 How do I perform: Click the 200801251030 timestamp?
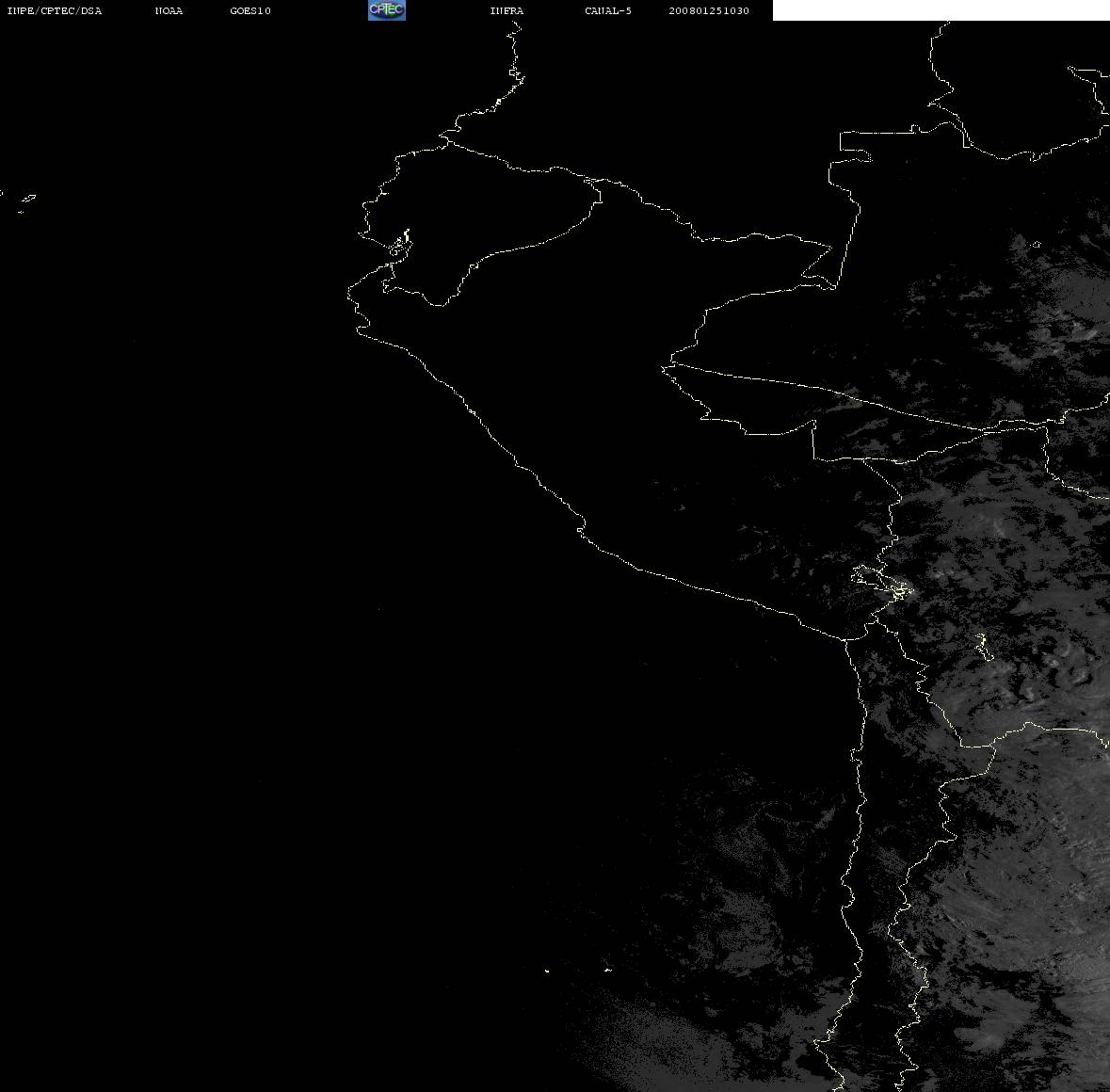(x=709, y=10)
